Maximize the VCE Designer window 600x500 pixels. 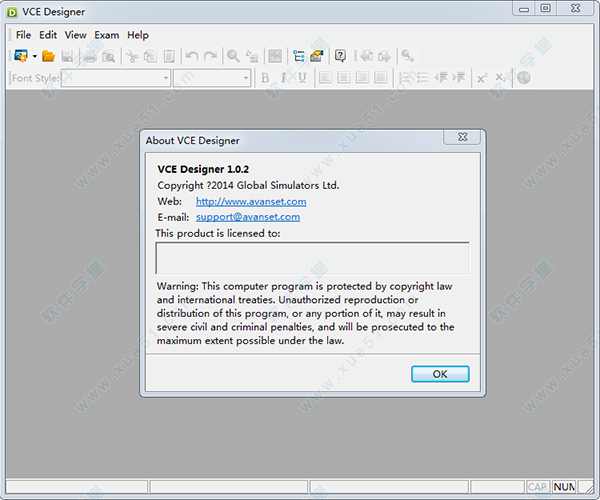point(546,8)
